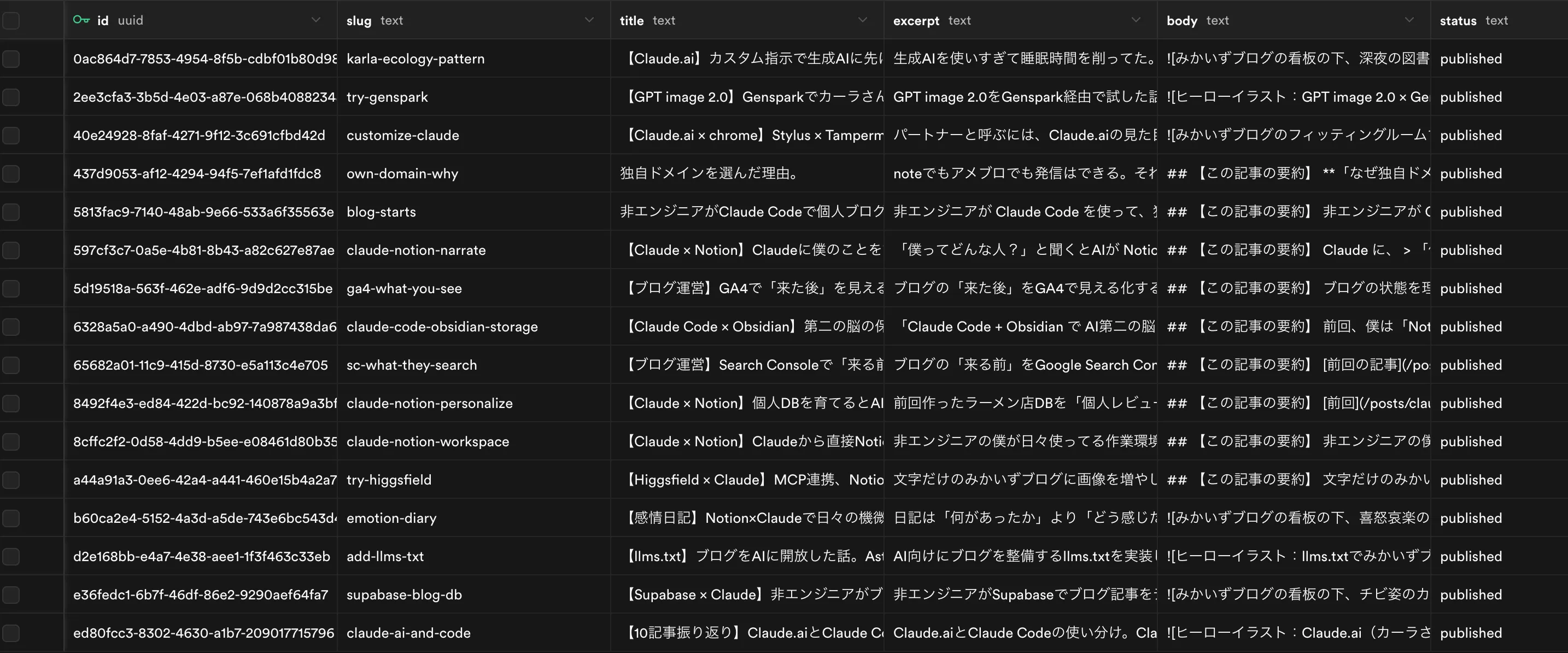
Task: Open the id column dropdown menu
Action: [316, 20]
